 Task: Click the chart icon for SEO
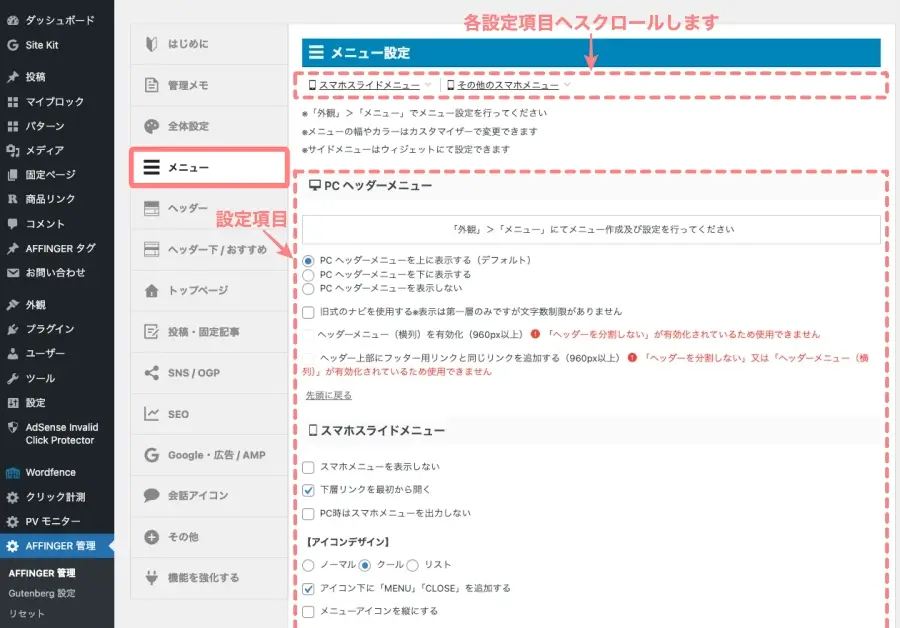coord(151,414)
